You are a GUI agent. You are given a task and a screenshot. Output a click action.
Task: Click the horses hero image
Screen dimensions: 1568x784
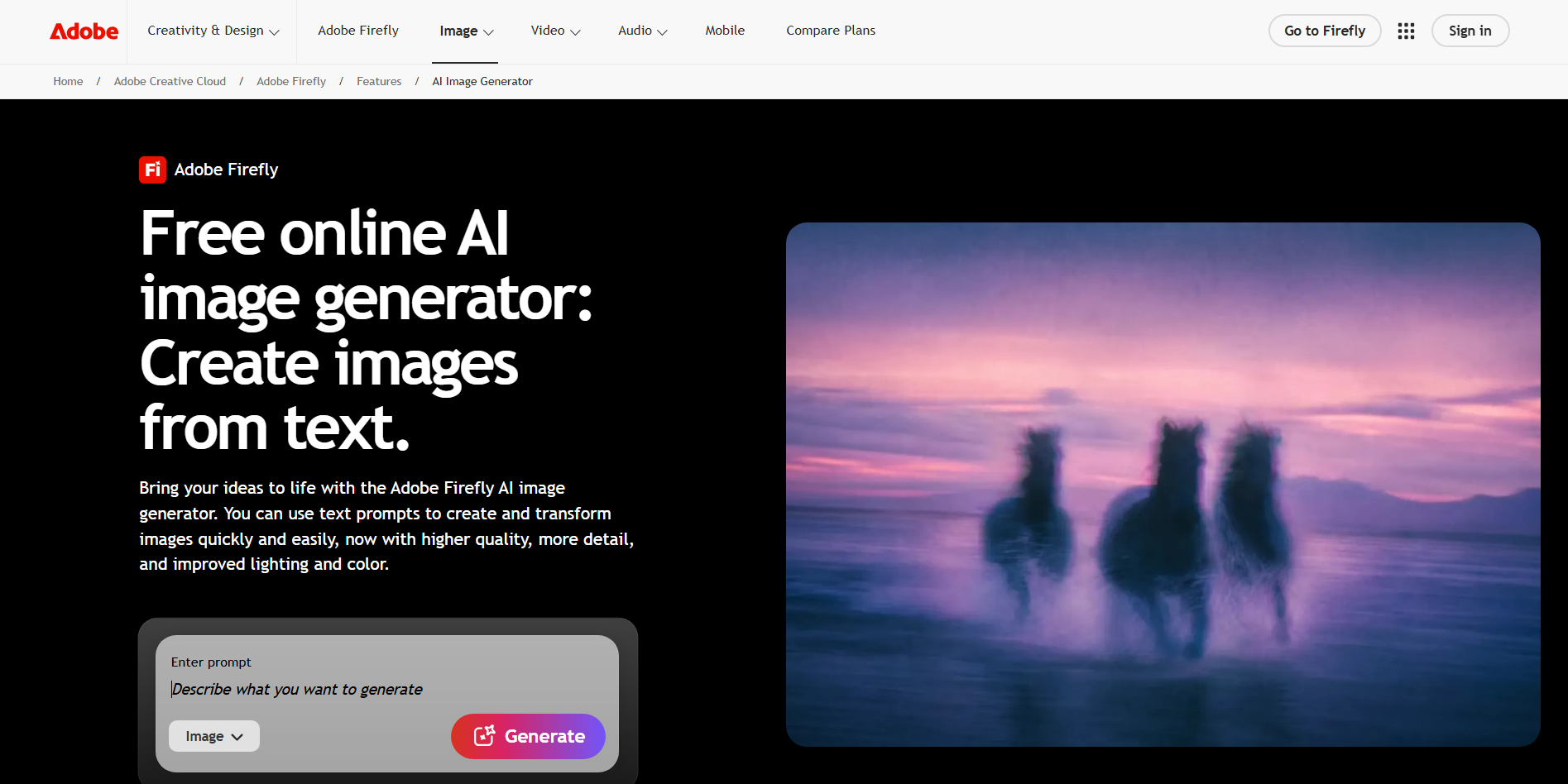pyautogui.click(x=1163, y=485)
